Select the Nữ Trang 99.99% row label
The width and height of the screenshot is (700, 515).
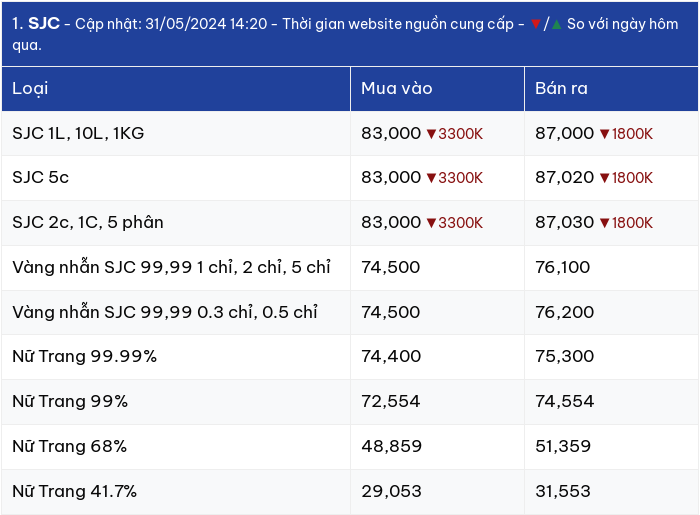point(84,357)
